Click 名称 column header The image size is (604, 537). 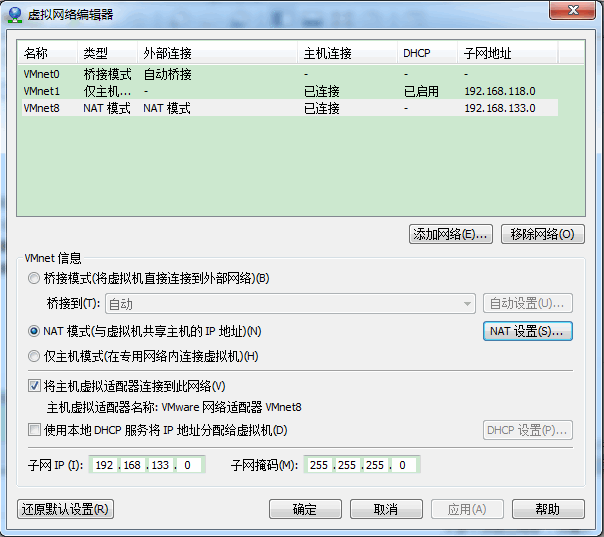tap(48, 53)
